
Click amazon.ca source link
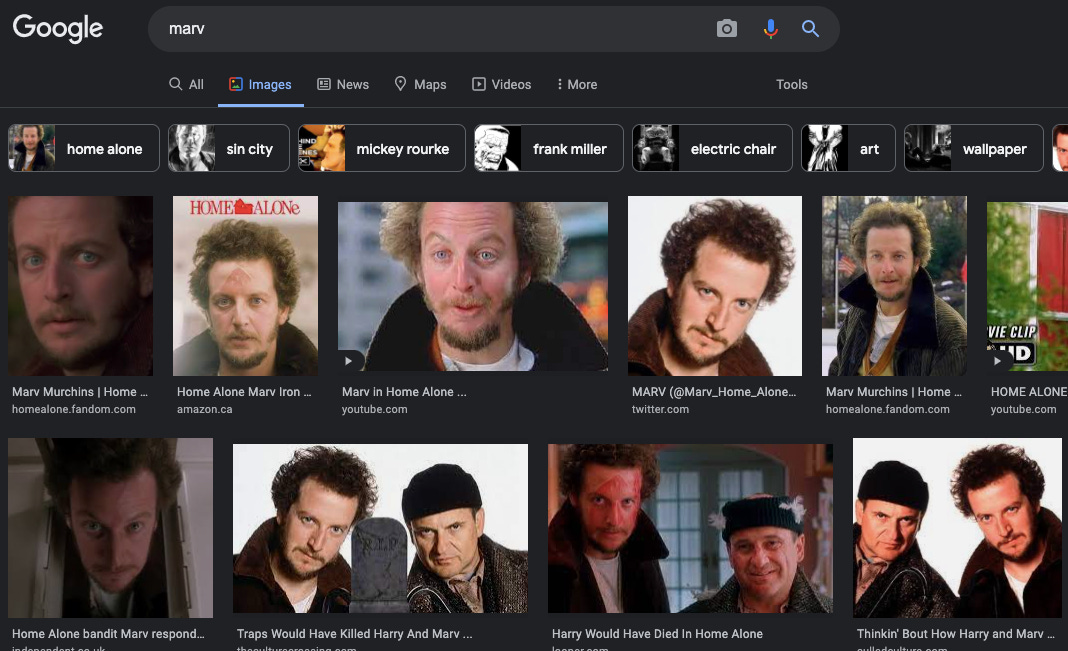204,409
